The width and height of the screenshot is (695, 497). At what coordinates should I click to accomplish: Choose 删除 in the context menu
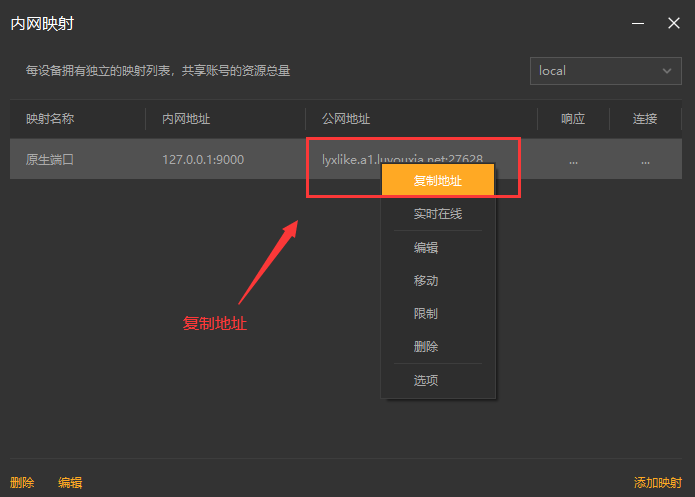[x=438, y=346]
